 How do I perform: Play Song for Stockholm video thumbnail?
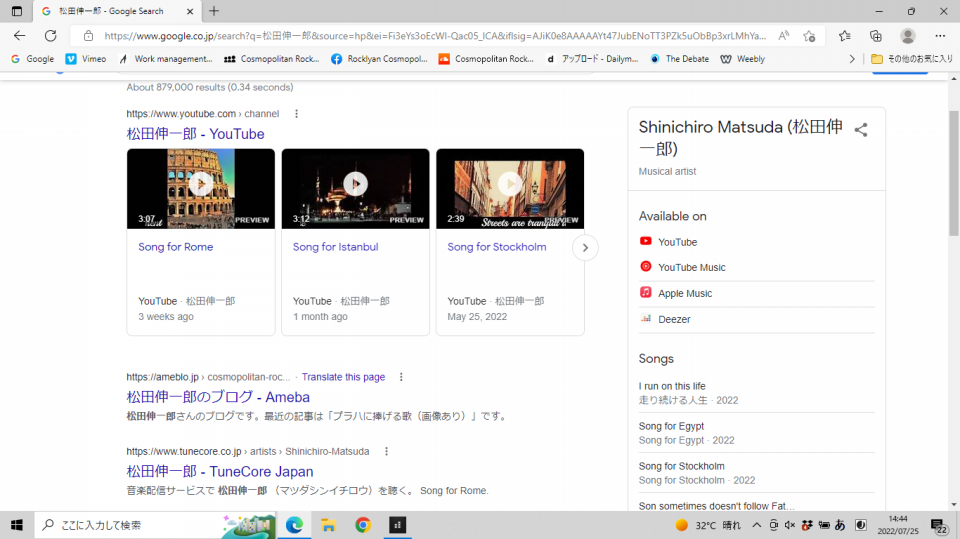510,189
